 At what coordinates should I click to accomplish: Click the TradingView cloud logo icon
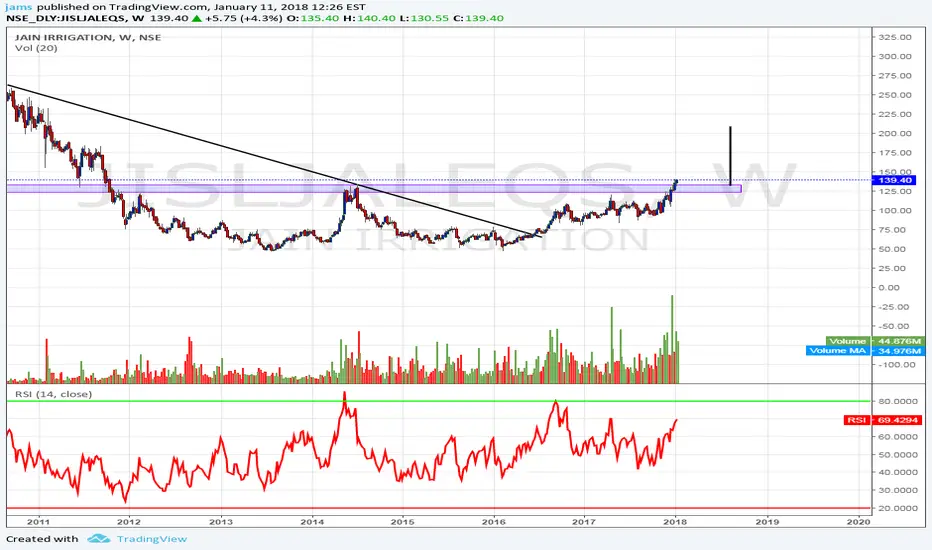99,539
